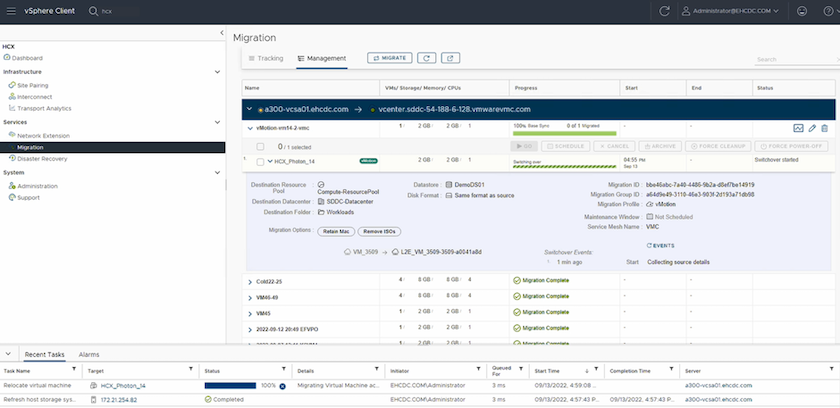
Task: Click the smiley feedback icon in header
Action: (x=802, y=11)
